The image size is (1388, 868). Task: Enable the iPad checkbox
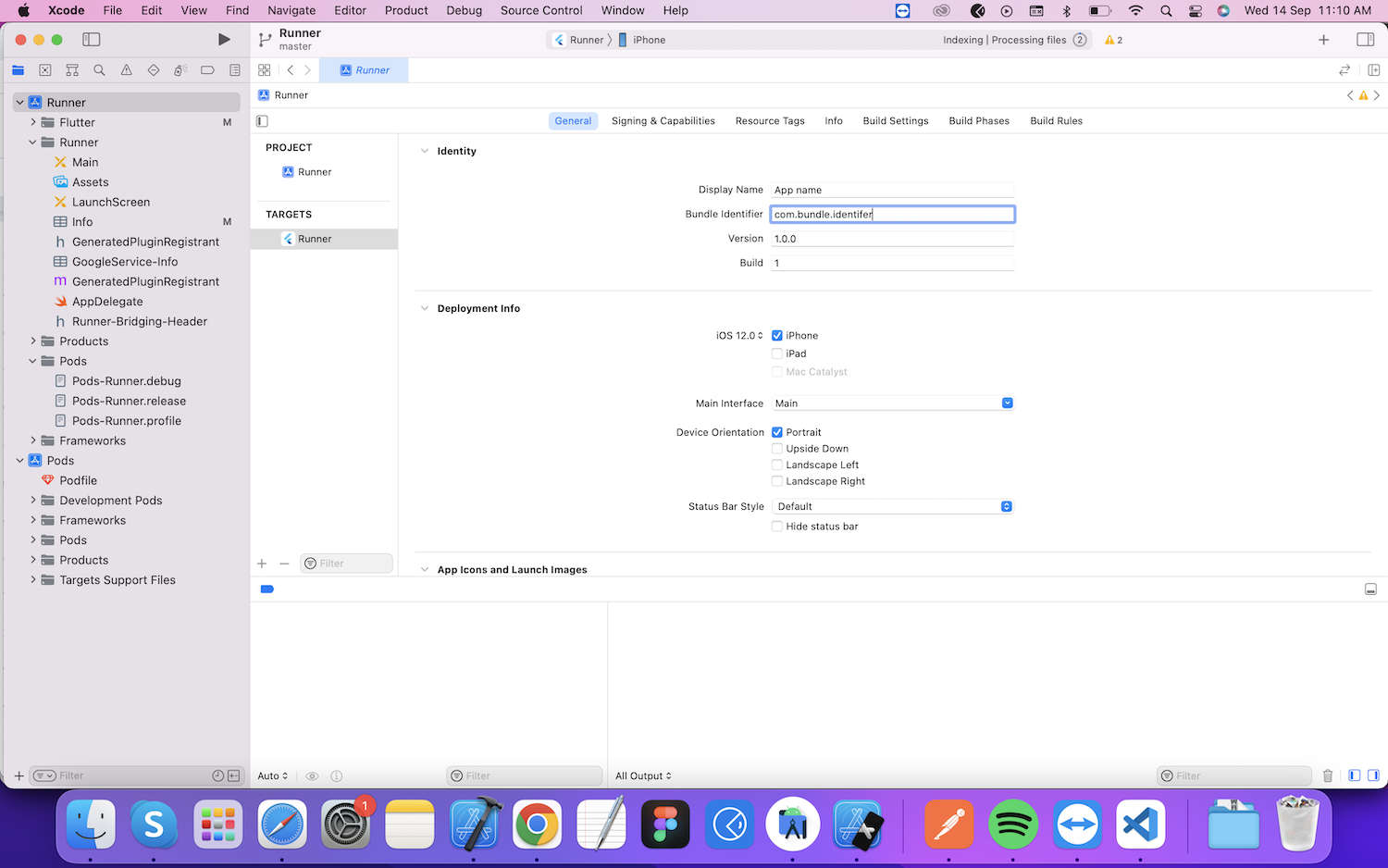(x=777, y=353)
